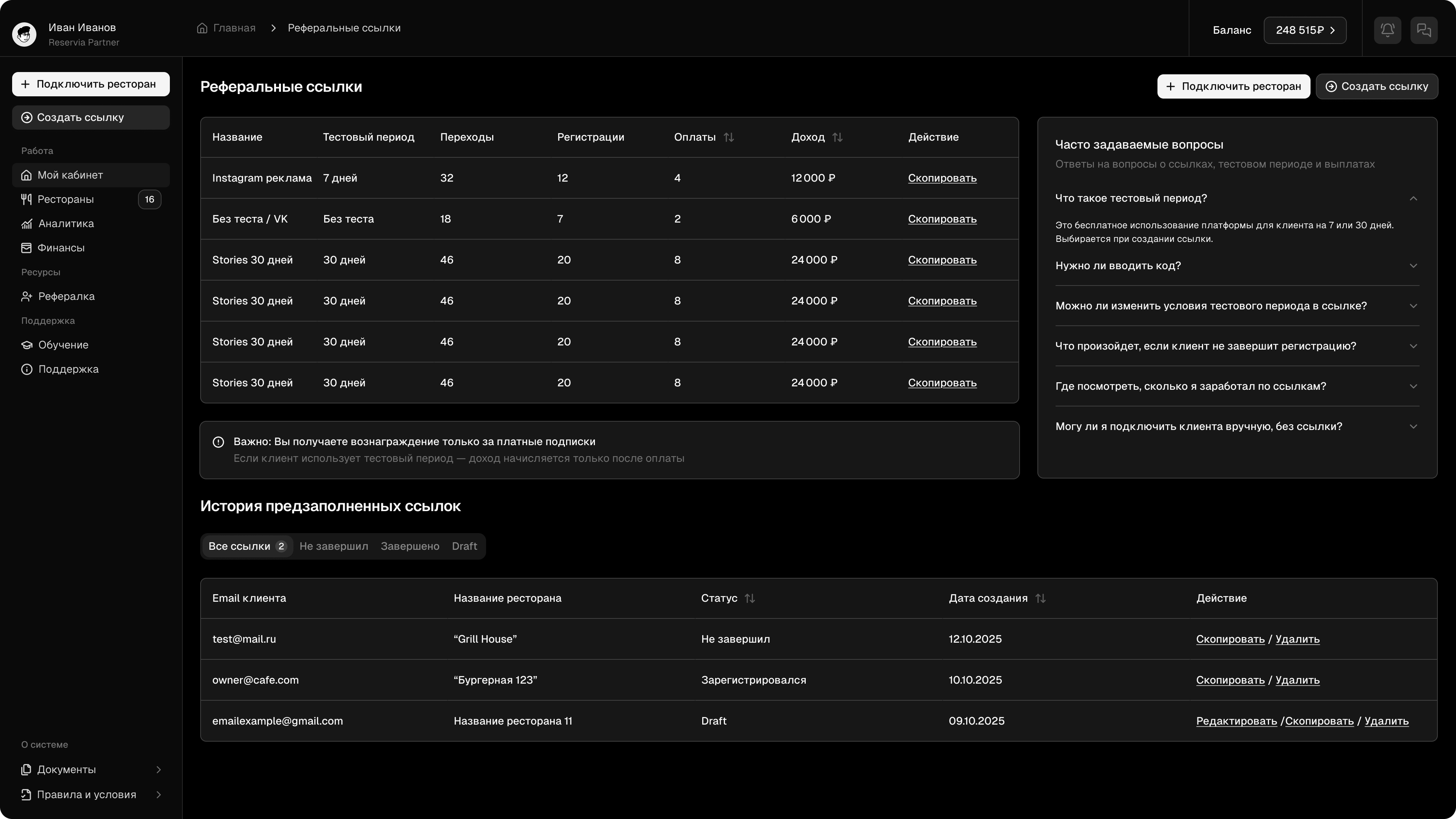The image size is (1456, 819).
Task: Sort by Оплаты column arrows
Action: 728,137
